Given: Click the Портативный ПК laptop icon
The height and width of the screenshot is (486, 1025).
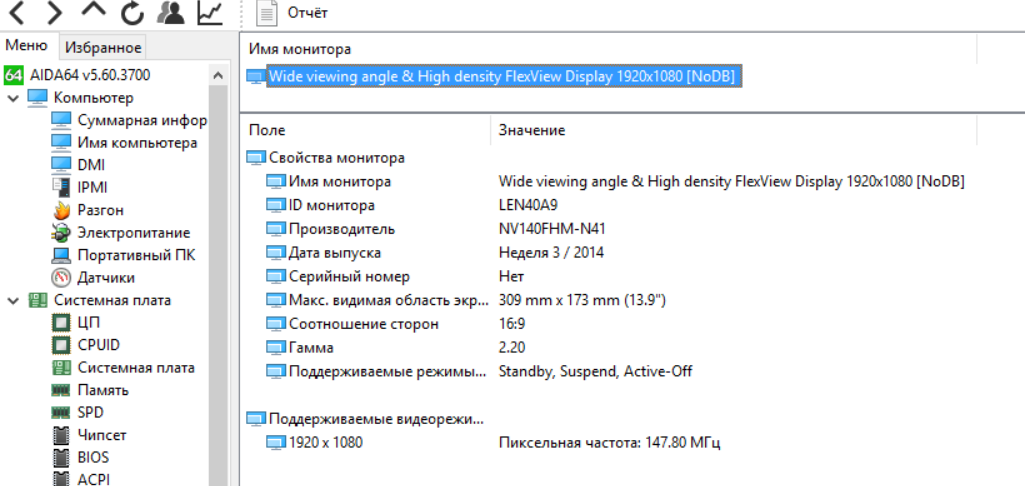Looking at the screenshot, I should pos(61,255).
